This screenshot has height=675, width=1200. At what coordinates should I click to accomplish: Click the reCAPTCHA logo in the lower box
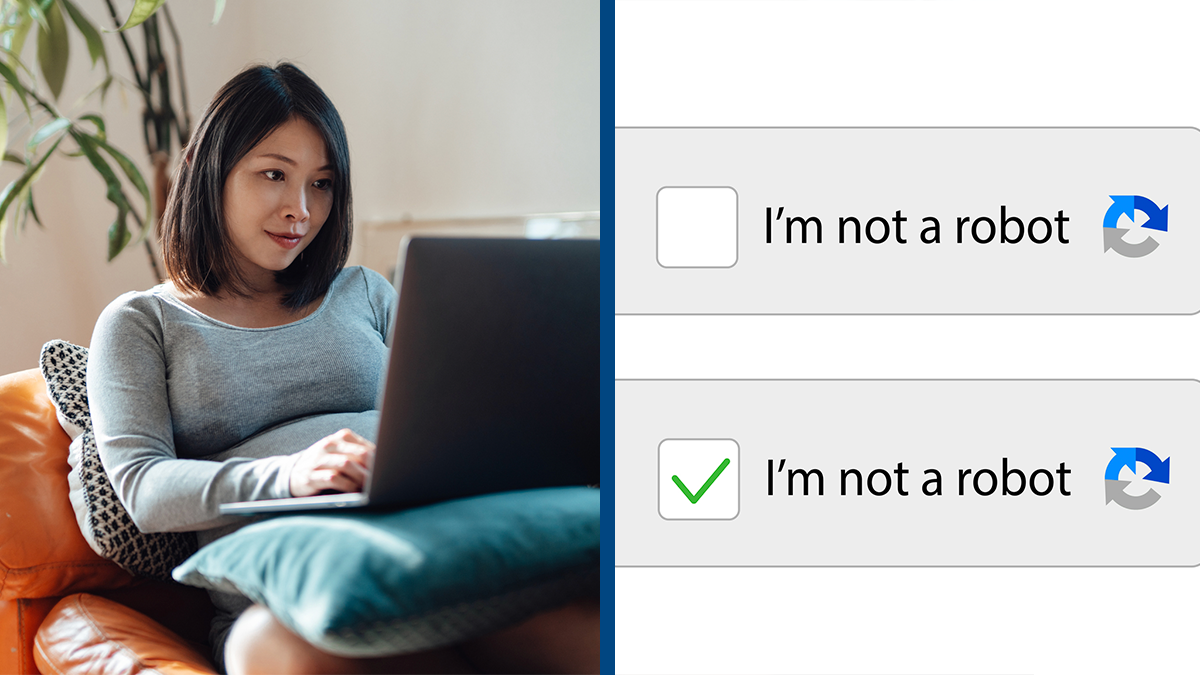point(1137,477)
